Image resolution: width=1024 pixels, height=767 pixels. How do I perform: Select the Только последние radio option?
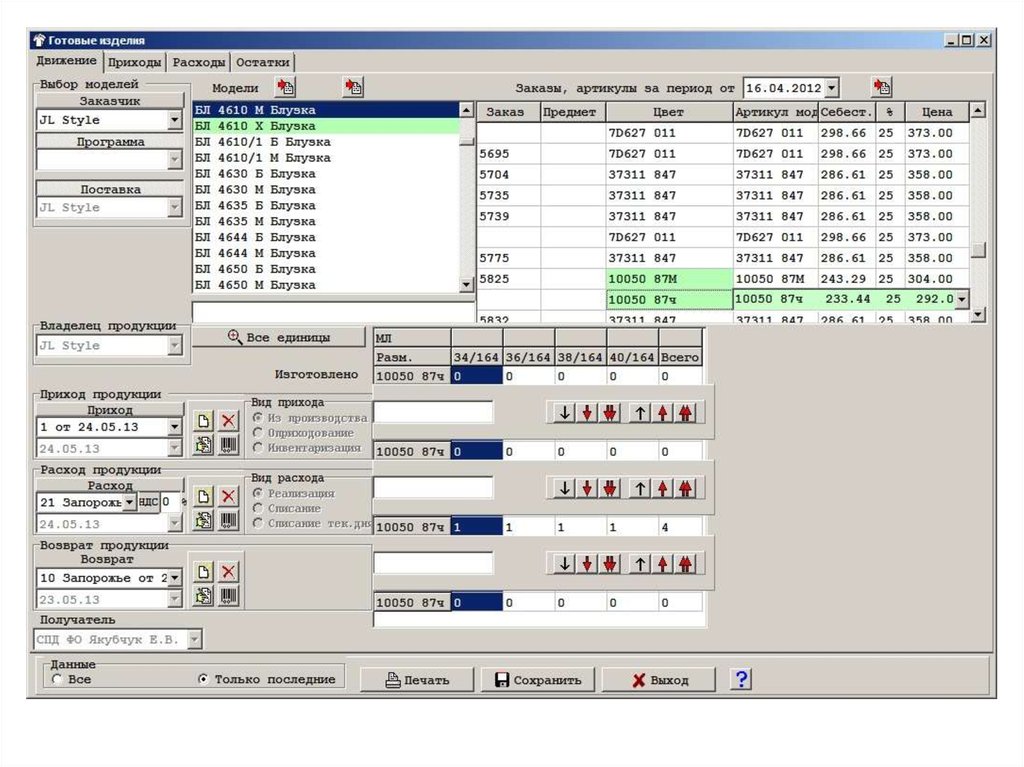203,679
